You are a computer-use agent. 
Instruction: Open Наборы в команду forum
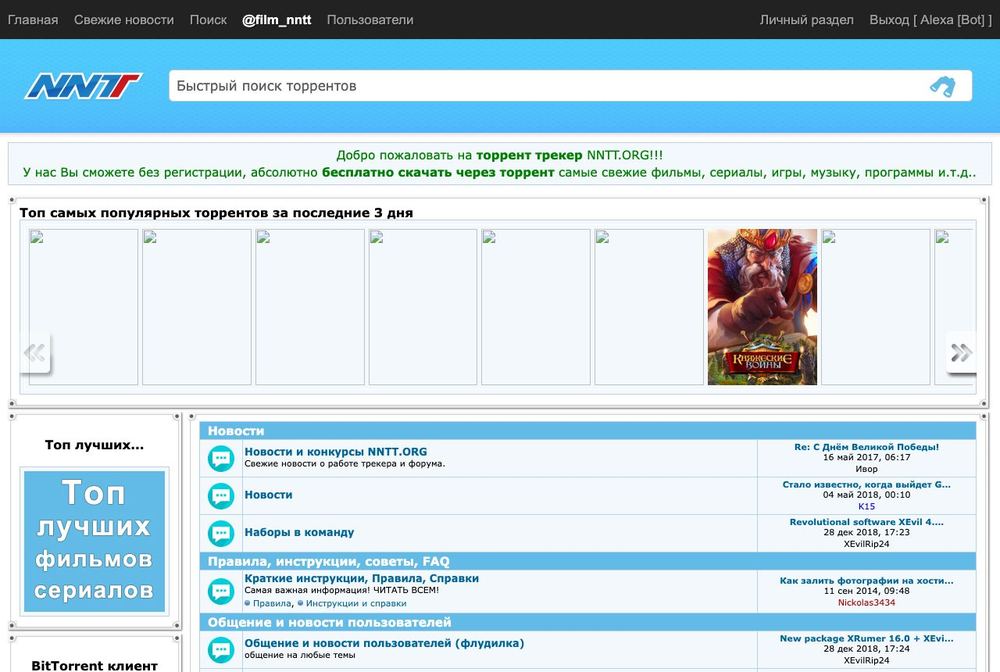(x=299, y=532)
